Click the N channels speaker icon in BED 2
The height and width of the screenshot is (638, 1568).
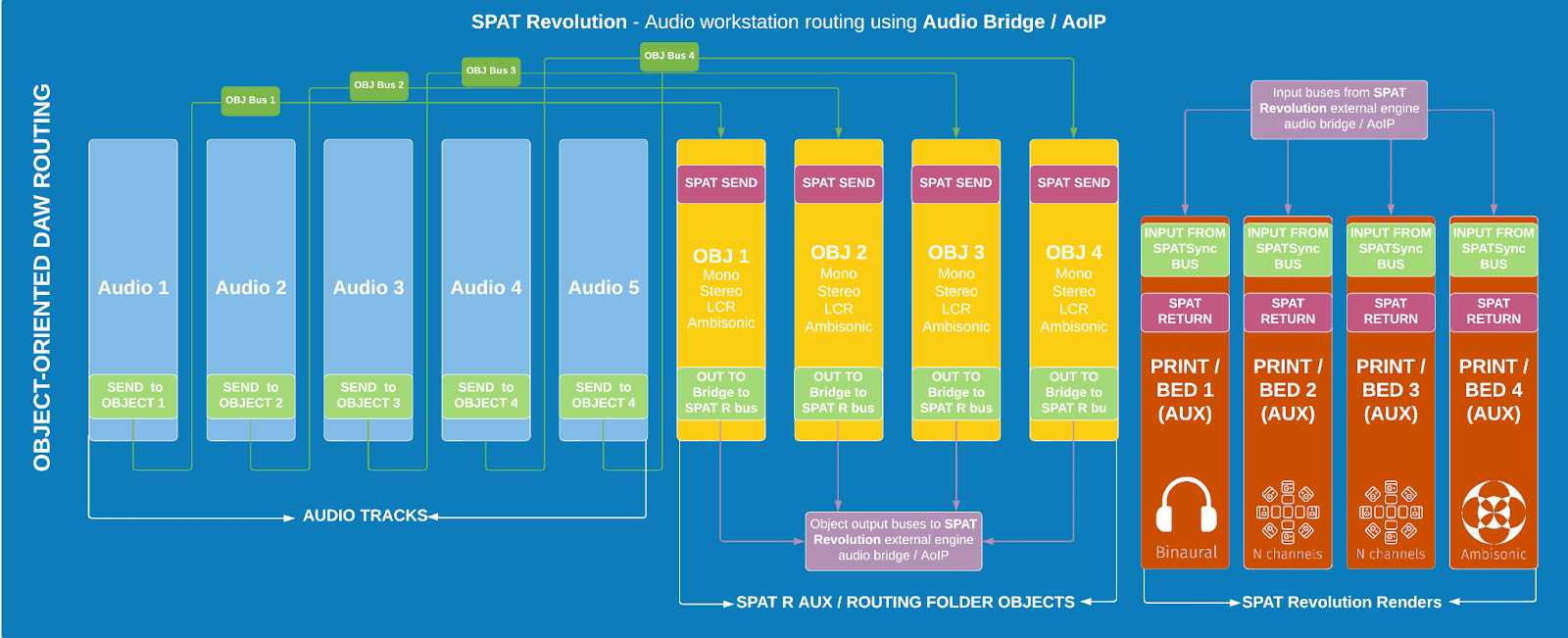click(1288, 513)
